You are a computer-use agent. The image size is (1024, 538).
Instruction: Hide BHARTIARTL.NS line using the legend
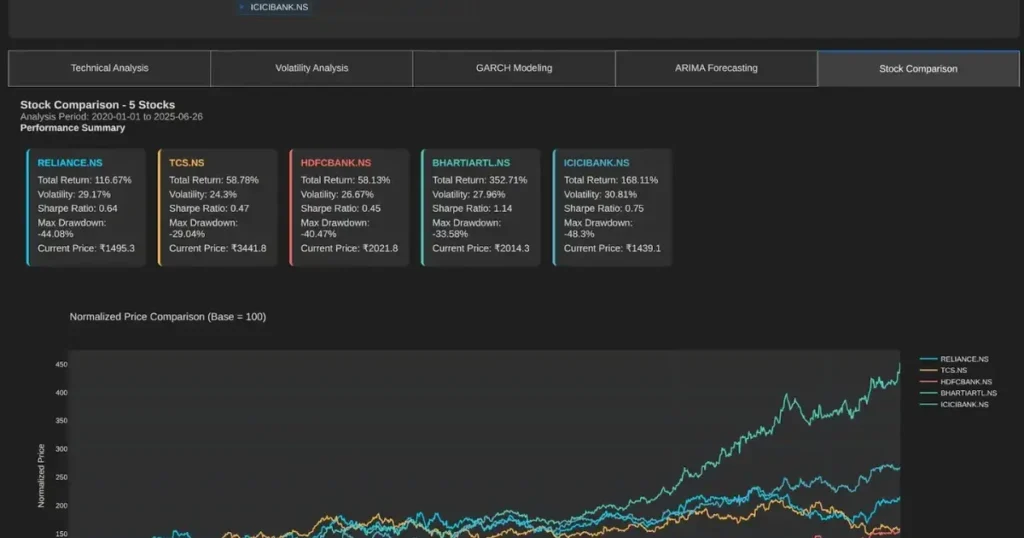tap(967, 393)
